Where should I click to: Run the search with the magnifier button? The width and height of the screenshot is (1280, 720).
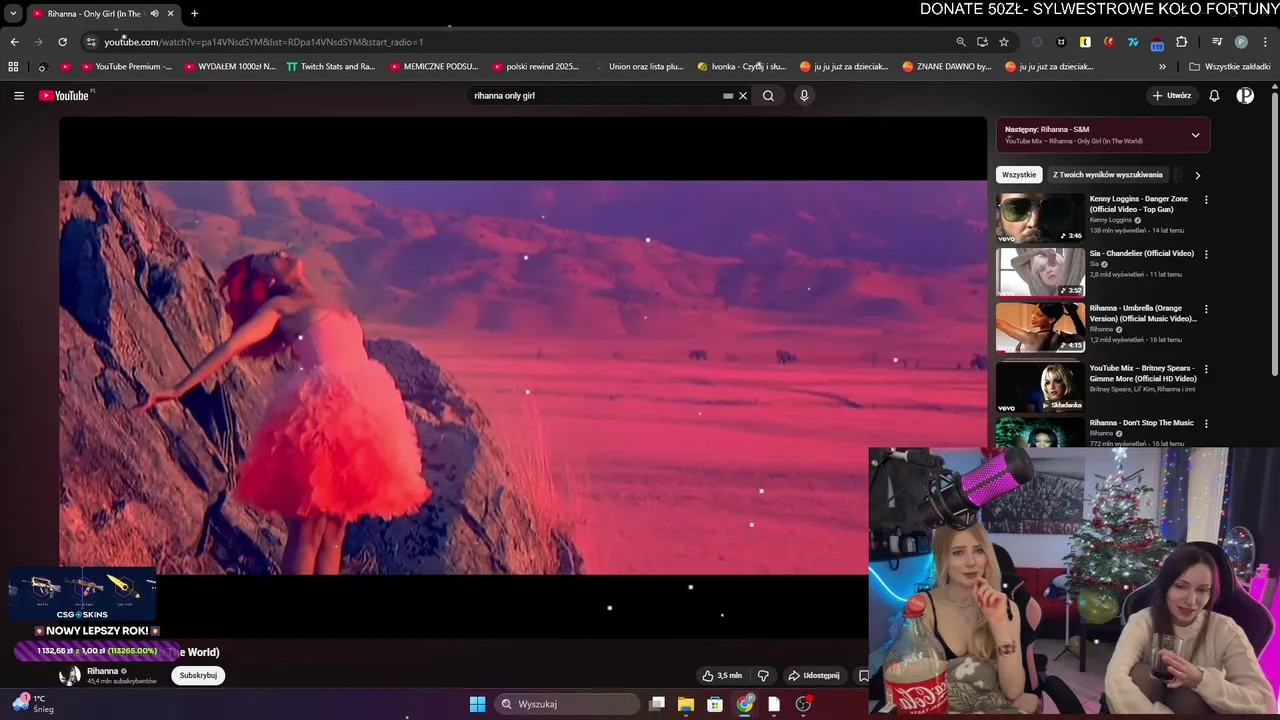click(768, 96)
